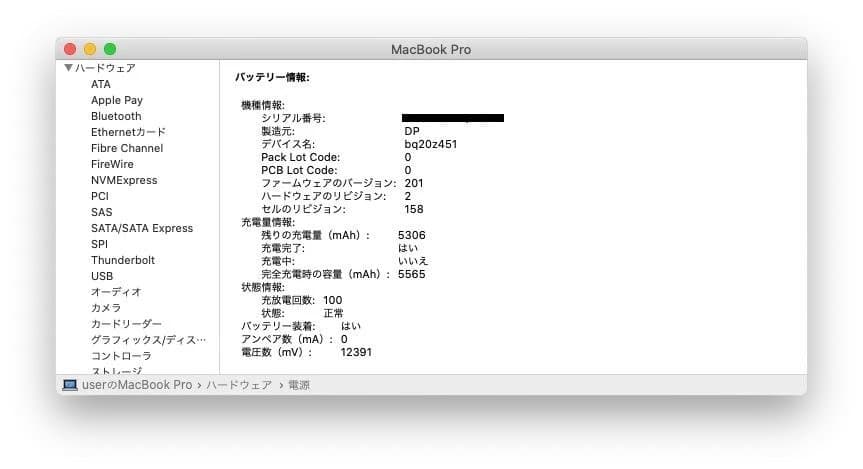Click cell revision value 158
Screen dimensions: 863x469
tap(414, 209)
